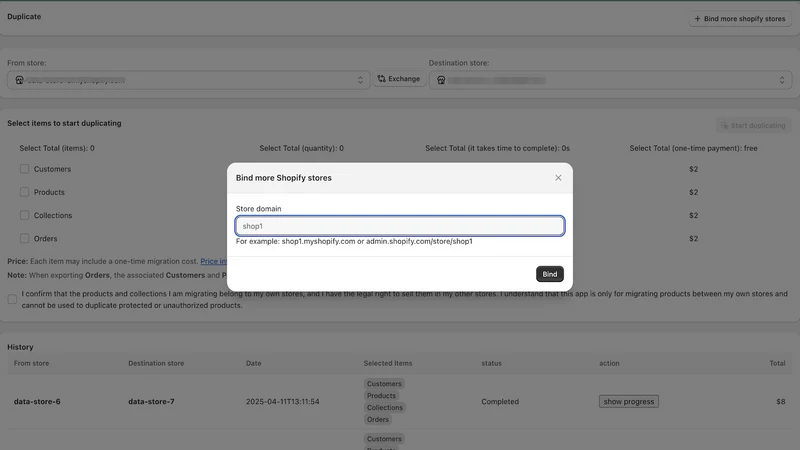The image size is (800, 450).
Task: Click the Orders tag in first history row
Action: tap(378, 419)
